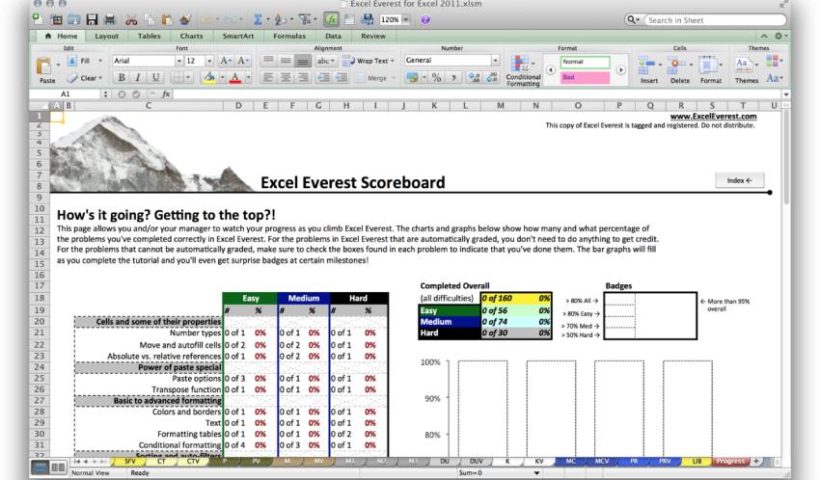Image resolution: width=820 pixels, height=480 pixels.
Task: Click the Increase Decimal icon
Action: (x=474, y=77)
